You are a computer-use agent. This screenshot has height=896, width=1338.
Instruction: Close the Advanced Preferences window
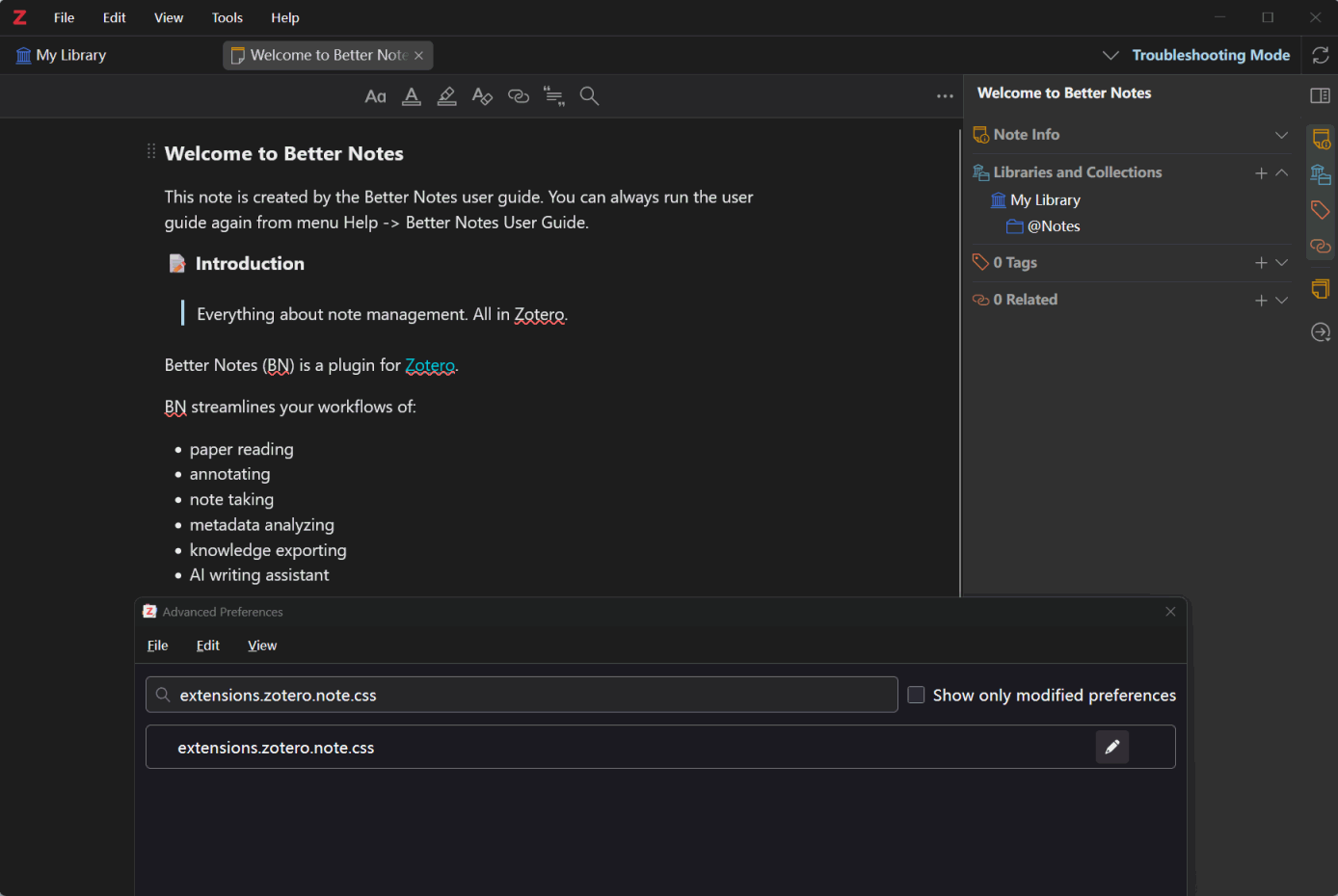(x=1170, y=612)
